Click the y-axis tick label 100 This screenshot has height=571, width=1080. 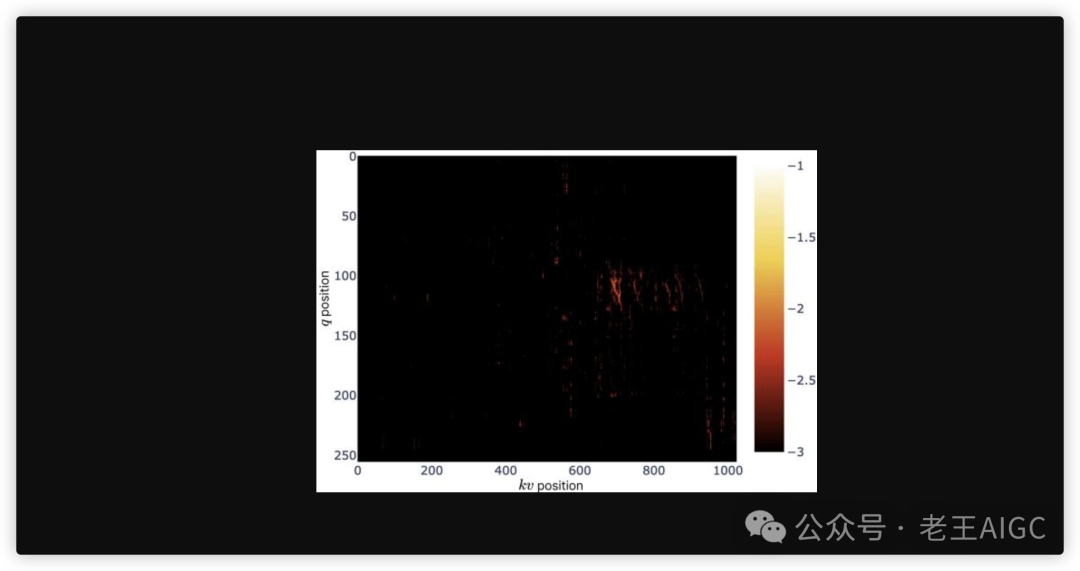pyautogui.click(x=345, y=276)
